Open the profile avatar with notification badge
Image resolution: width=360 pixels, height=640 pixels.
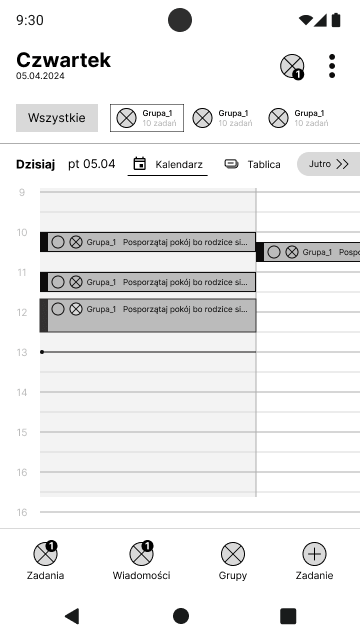pos(292,66)
